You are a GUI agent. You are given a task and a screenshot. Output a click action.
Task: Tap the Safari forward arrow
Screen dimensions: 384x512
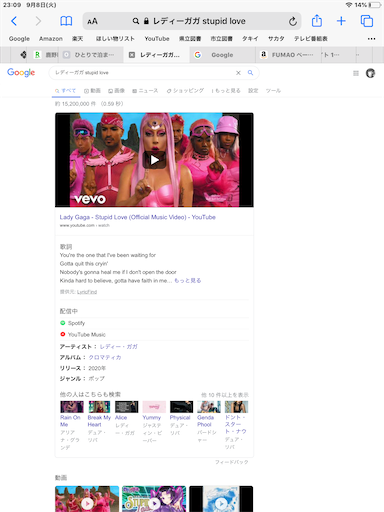pos(38,21)
